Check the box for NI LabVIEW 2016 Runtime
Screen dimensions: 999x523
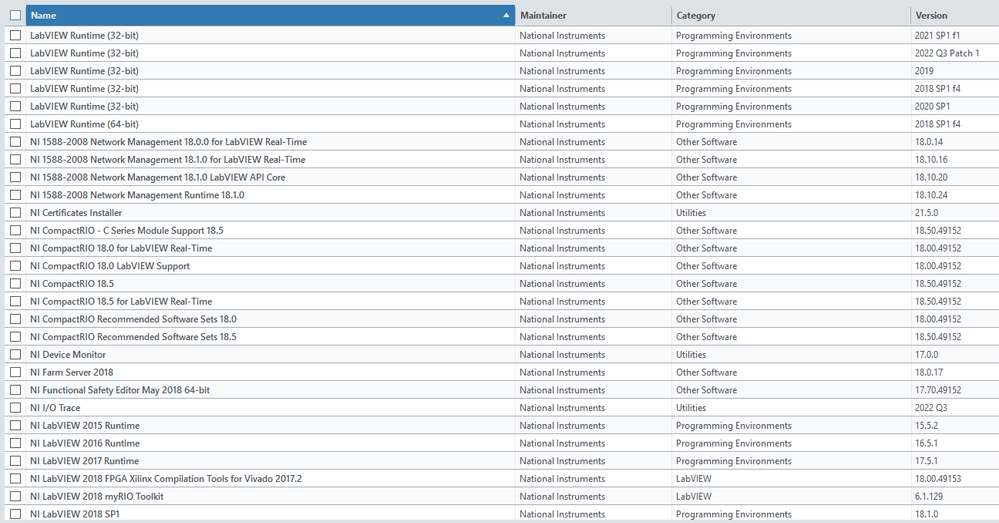pos(15,443)
